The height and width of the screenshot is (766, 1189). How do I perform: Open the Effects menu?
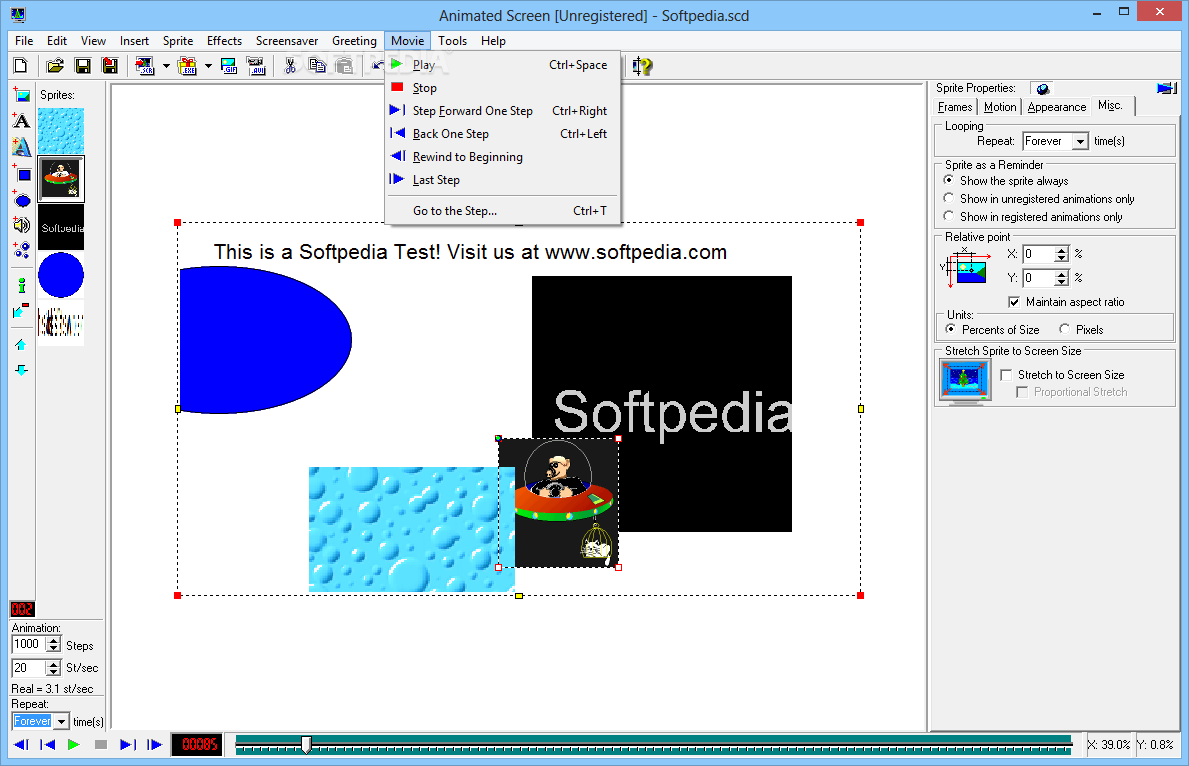(x=224, y=41)
